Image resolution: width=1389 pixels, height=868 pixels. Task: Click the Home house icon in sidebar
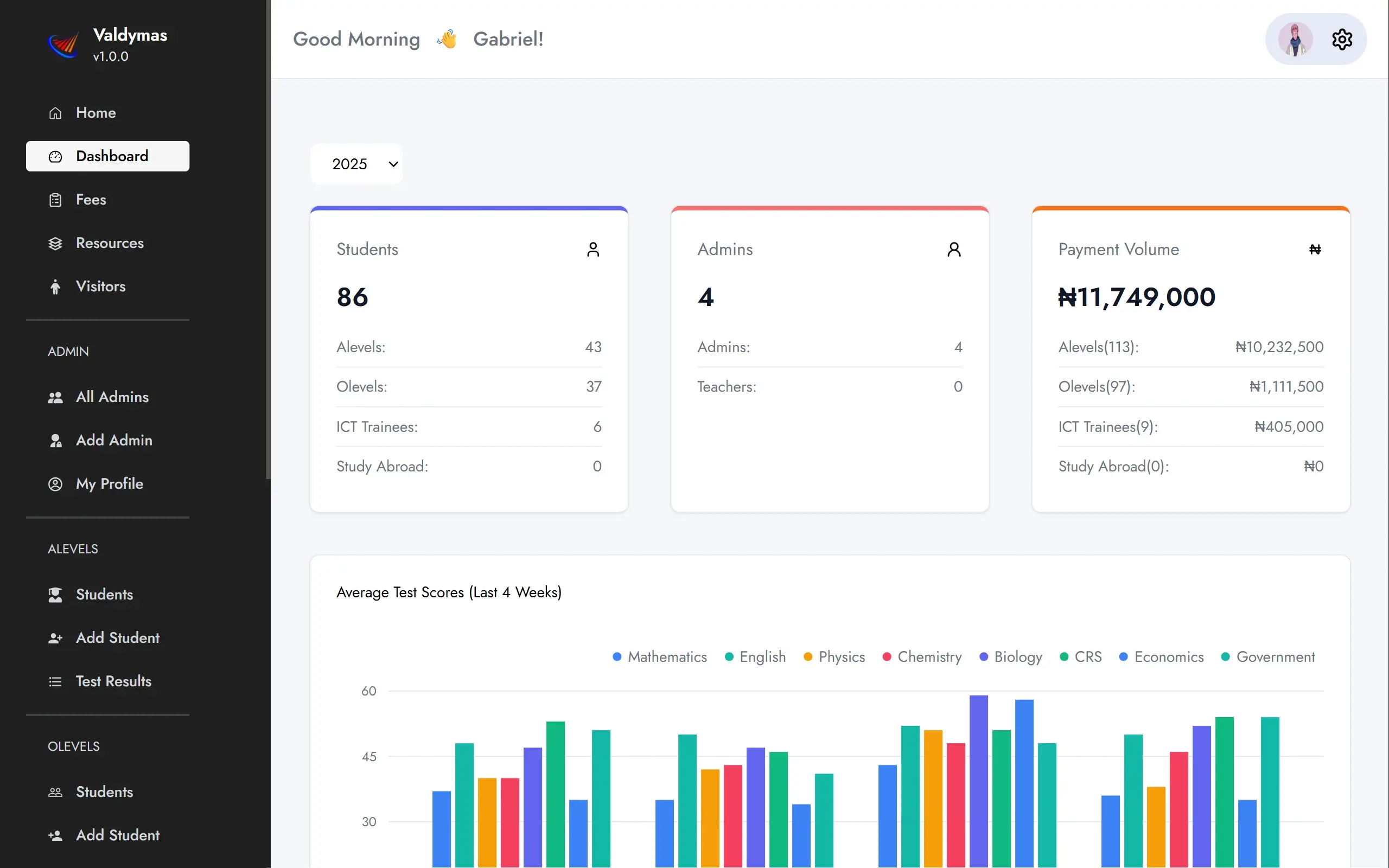click(55, 113)
